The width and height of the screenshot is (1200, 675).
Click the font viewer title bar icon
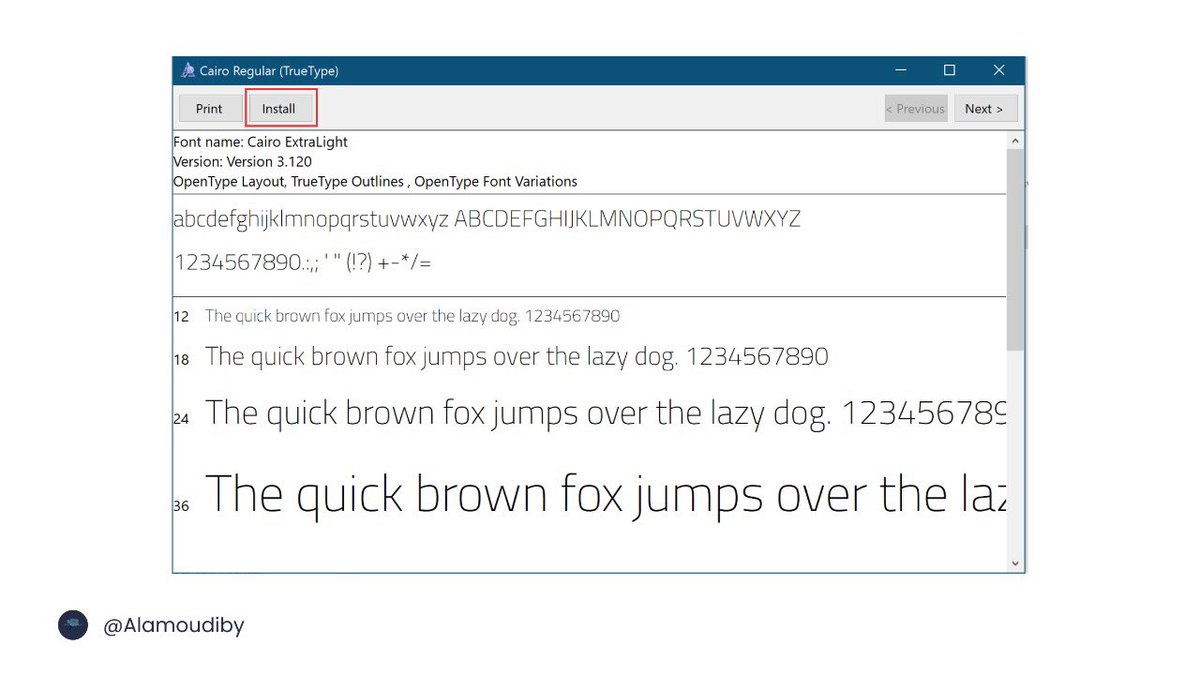pyautogui.click(x=187, y=71)
